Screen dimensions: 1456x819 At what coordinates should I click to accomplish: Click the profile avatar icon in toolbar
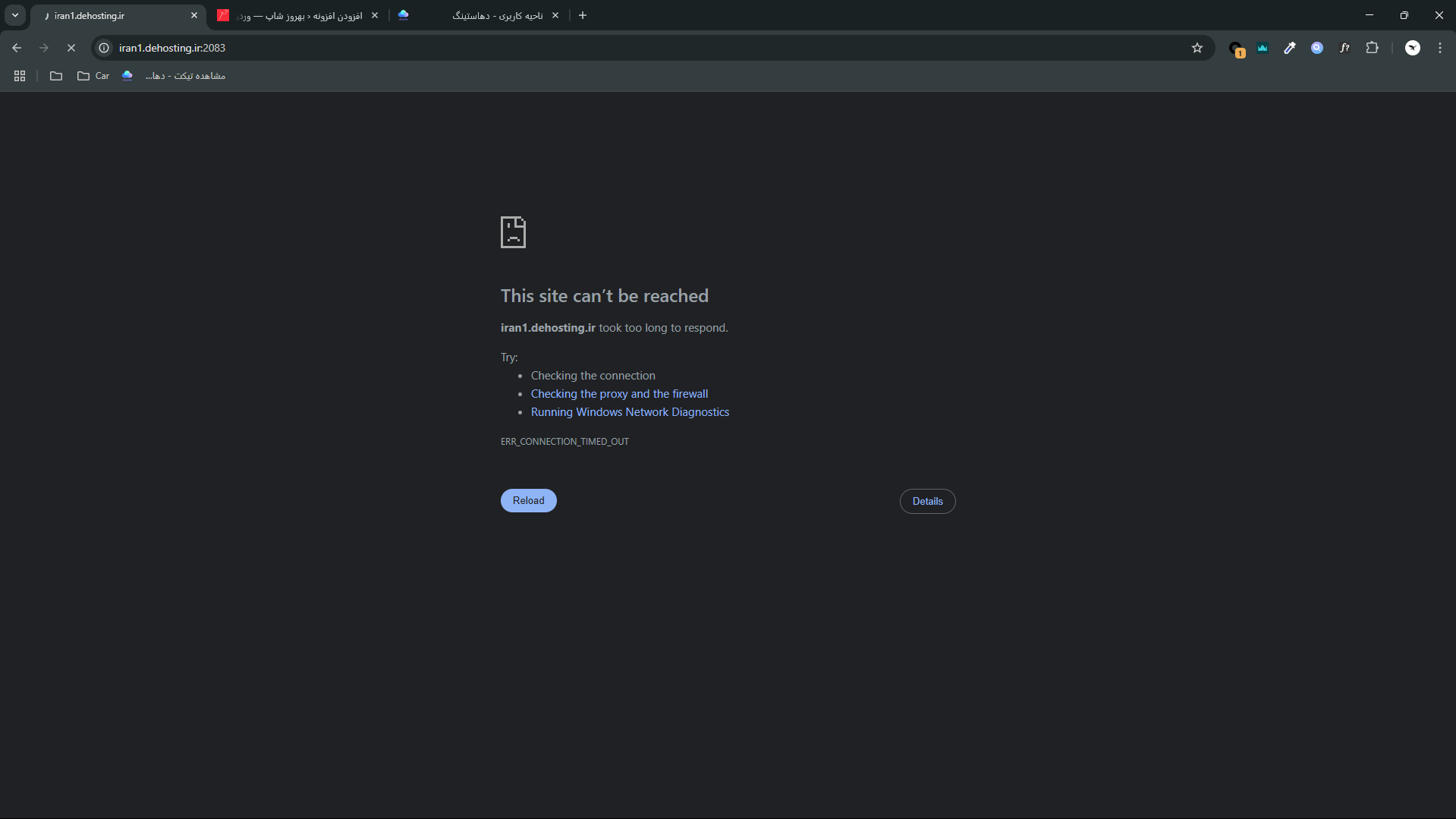1412,48
